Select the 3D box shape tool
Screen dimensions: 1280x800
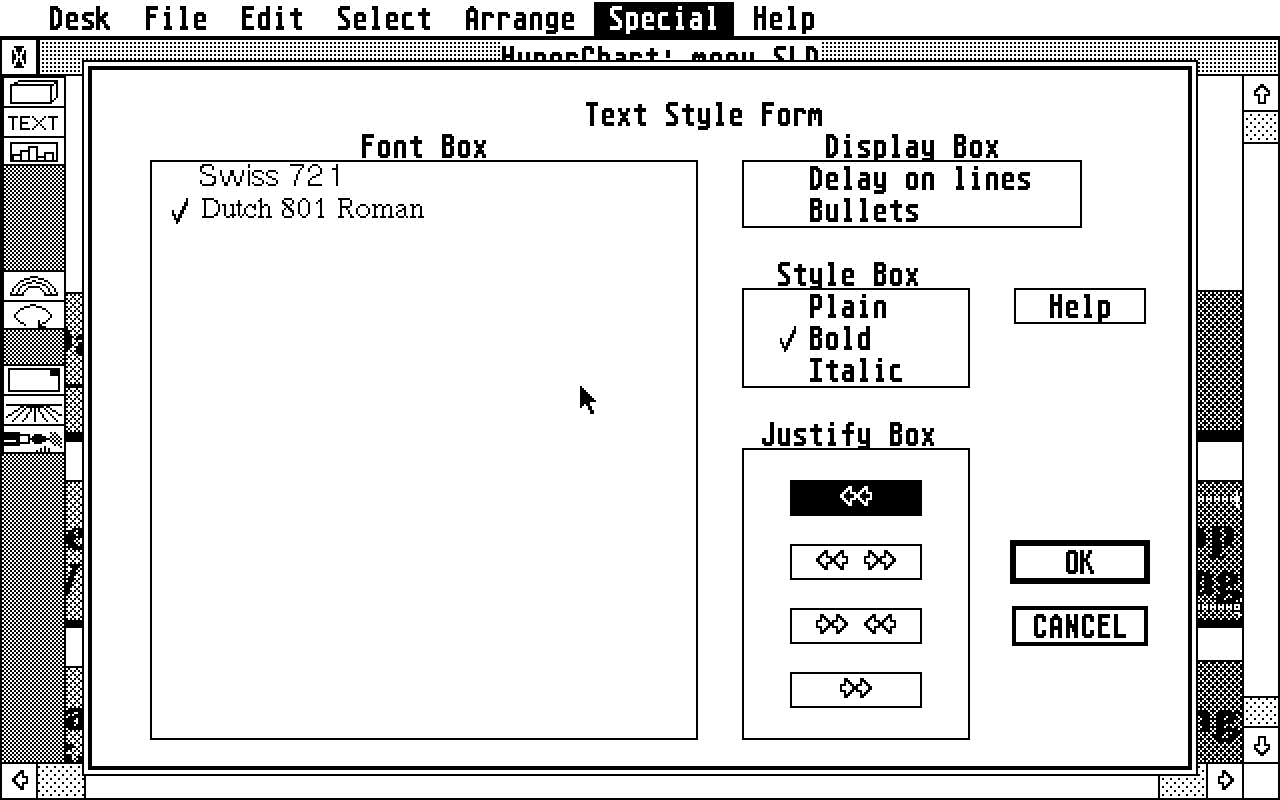(x=34, y=94)
